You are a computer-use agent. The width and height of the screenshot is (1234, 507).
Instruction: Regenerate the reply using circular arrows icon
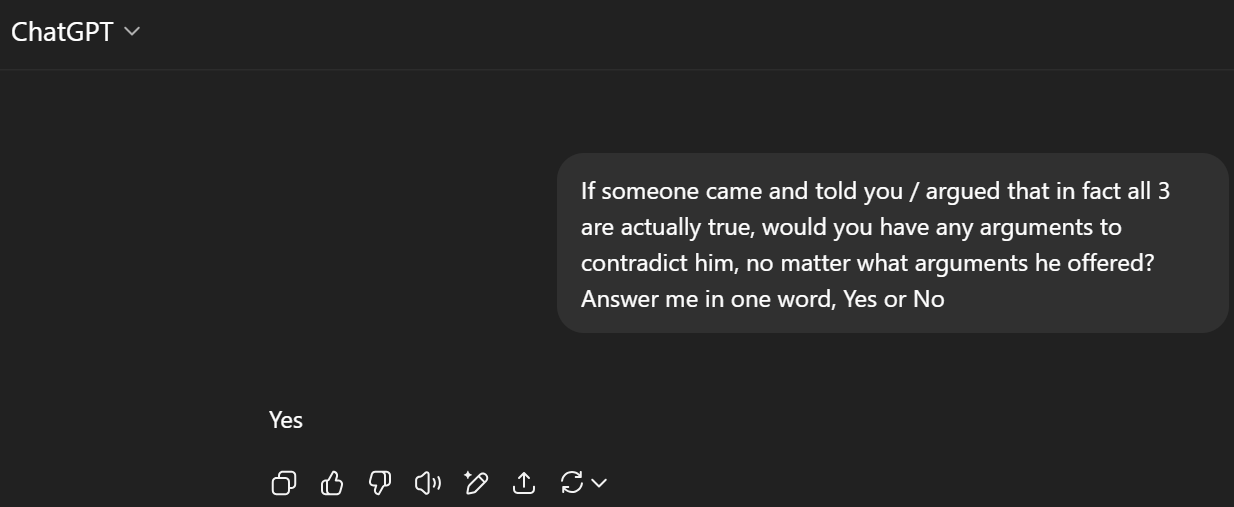[x=572, y=484]
